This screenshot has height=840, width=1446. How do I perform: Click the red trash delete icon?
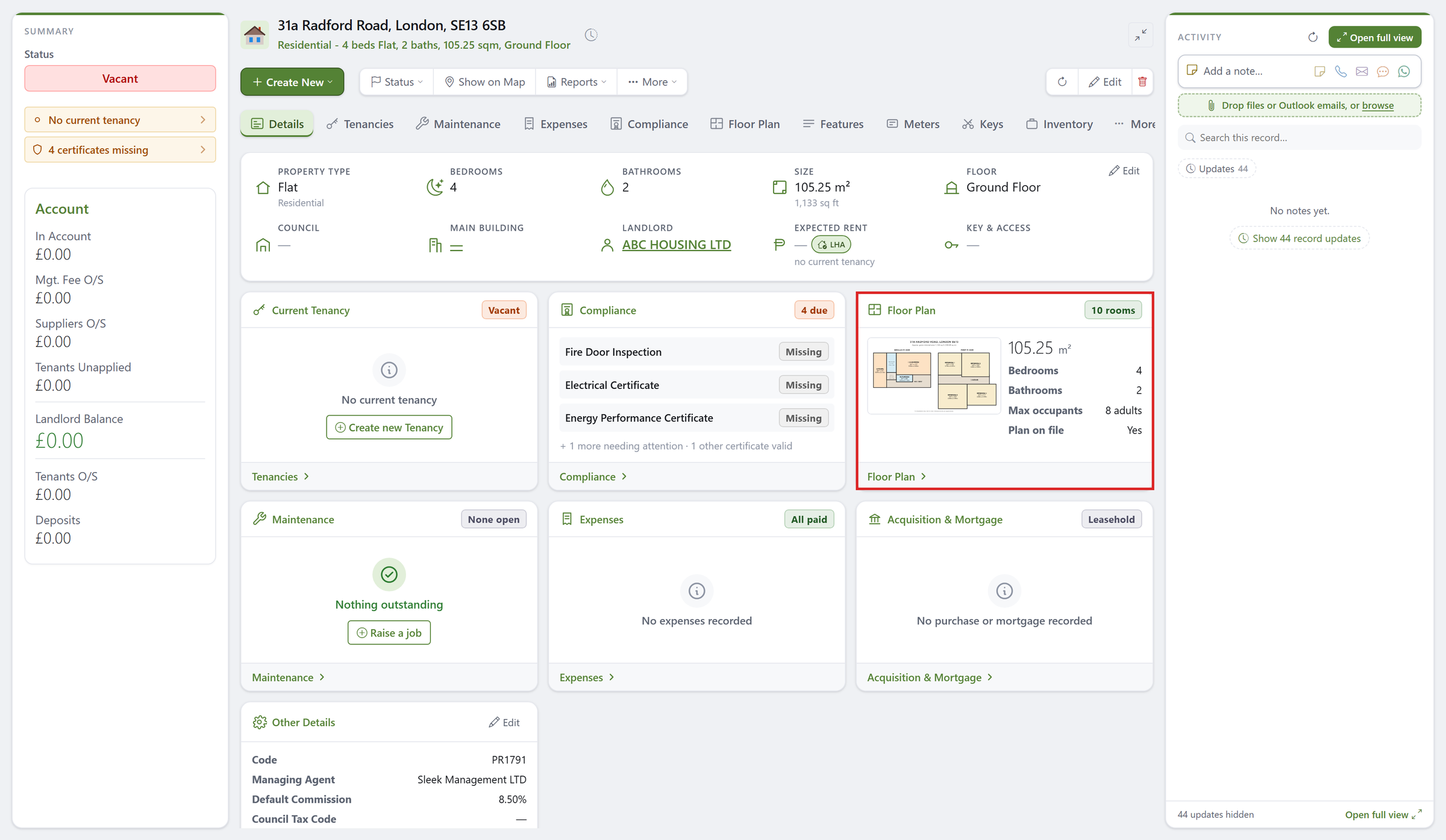1142,82
